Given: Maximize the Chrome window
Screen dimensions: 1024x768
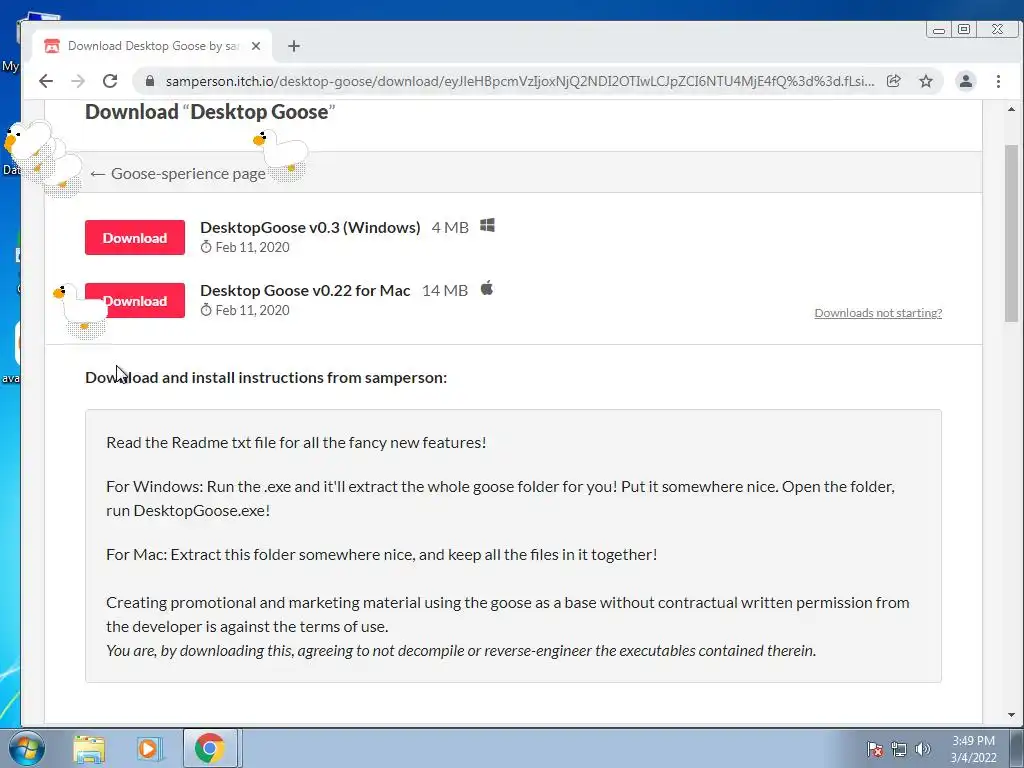Looking at the screenshot, I should (x=964, y=30).
